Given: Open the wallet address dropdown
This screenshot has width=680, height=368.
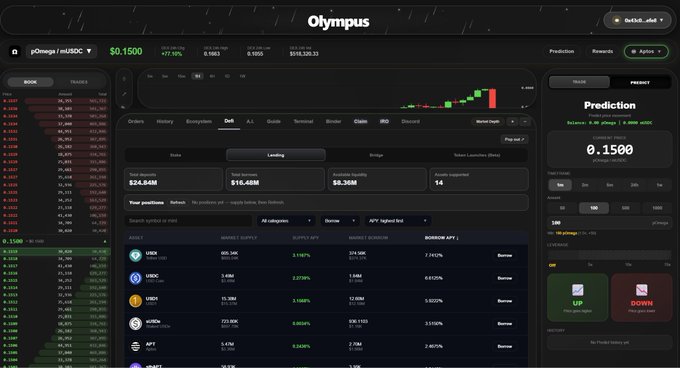Looking at the screenshot, I should pyautogui.click(x=638, y=20).
